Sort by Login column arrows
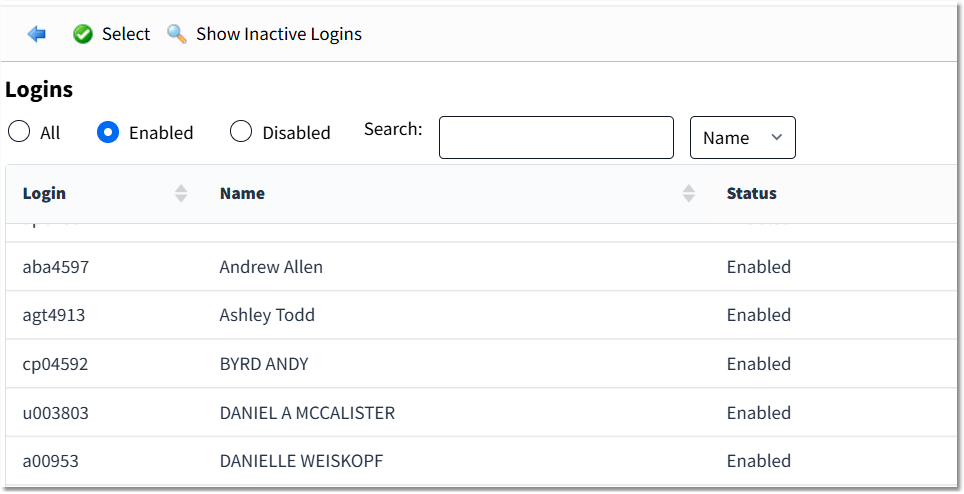 pyautogui.click(x=181, y=193)
